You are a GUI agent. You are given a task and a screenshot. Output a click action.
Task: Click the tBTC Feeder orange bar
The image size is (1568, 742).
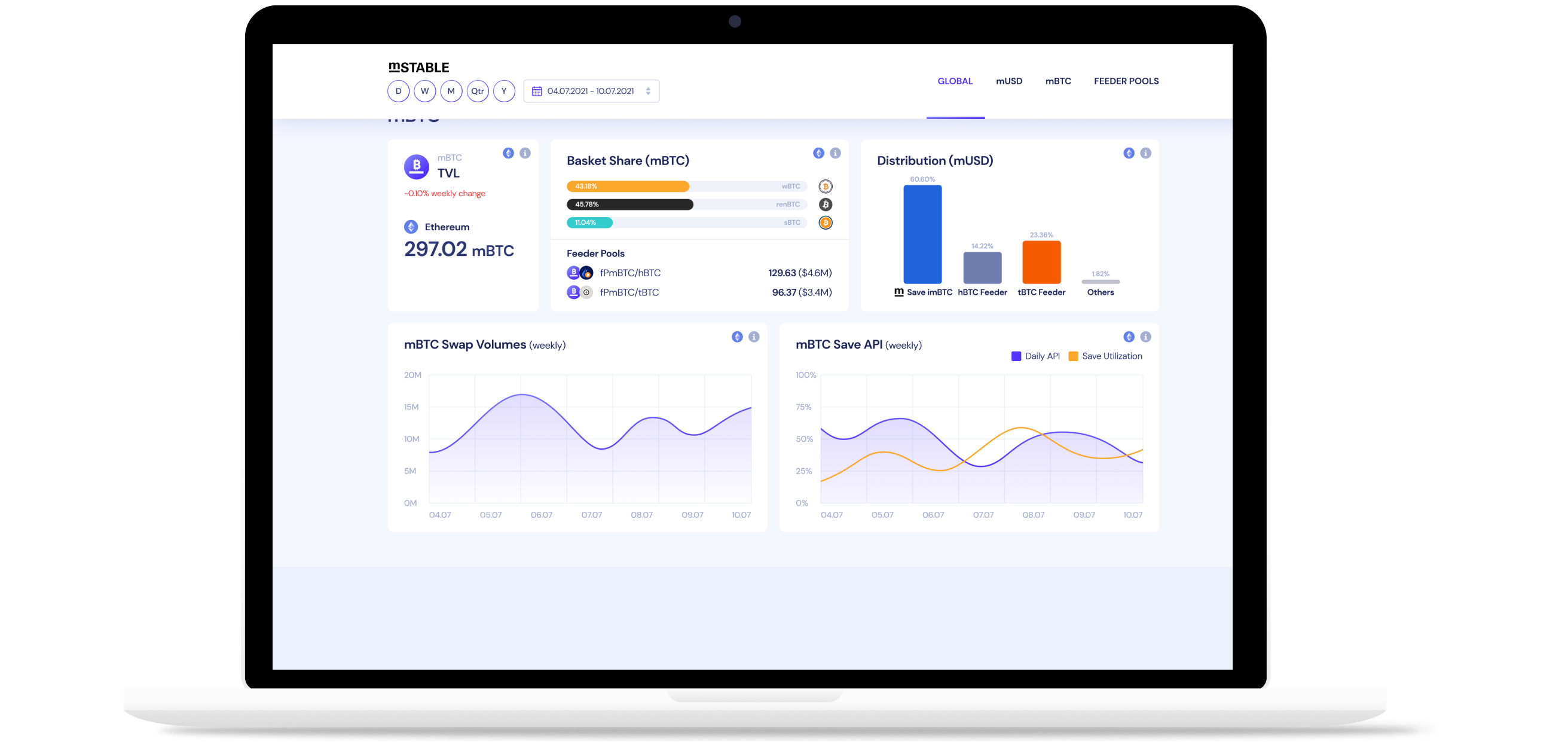tap(1041, 262)
